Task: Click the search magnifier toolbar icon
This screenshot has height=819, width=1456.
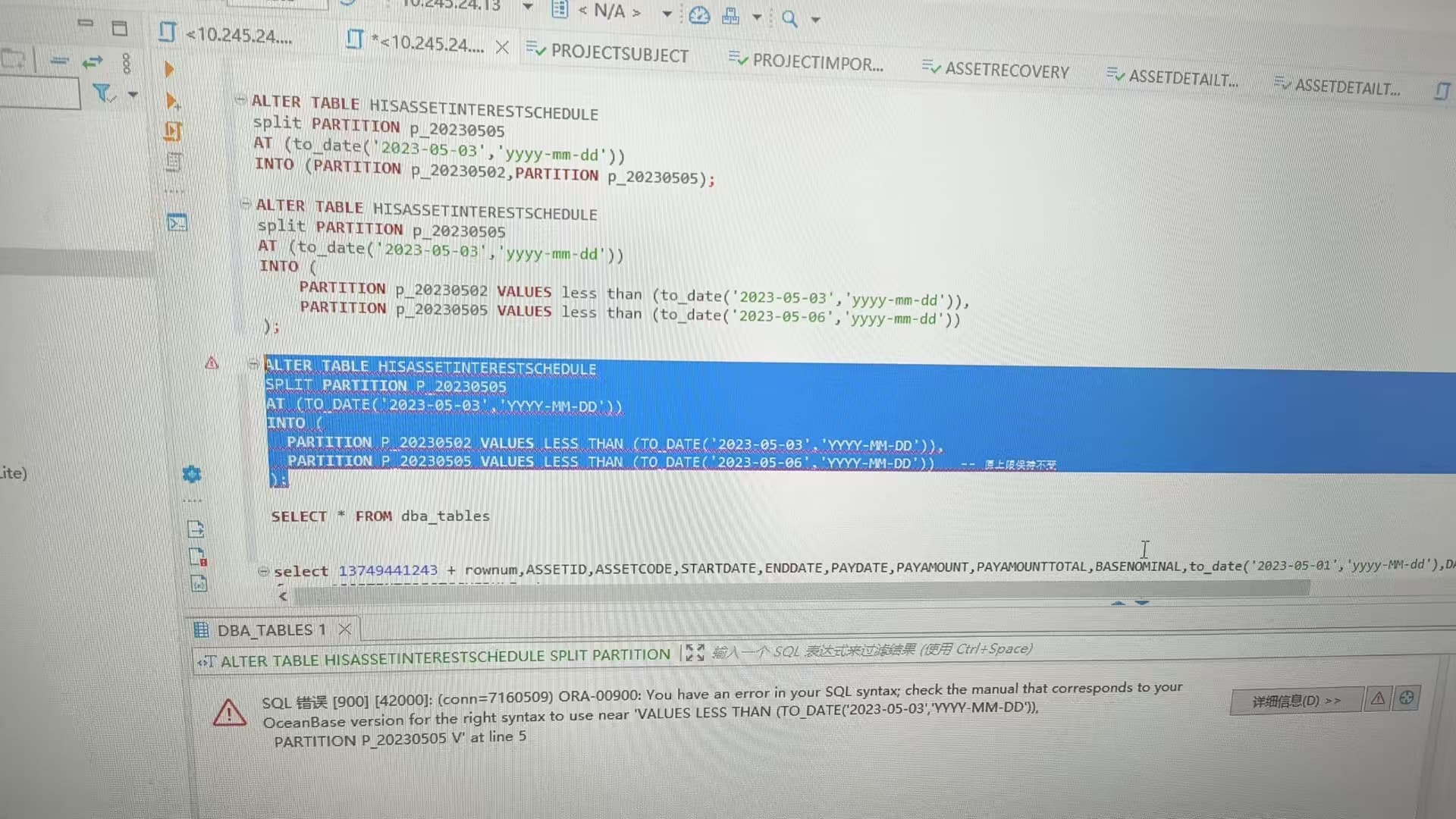Action: [789, 18]
